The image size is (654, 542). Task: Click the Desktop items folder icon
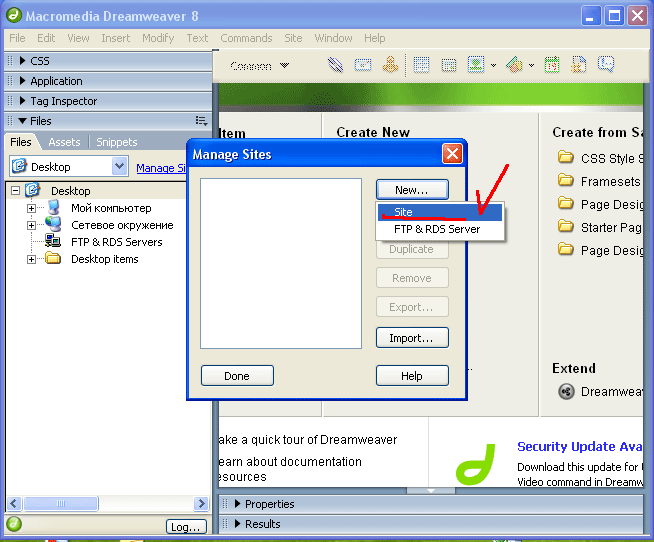pyautogui.click(x=53, y=258)
